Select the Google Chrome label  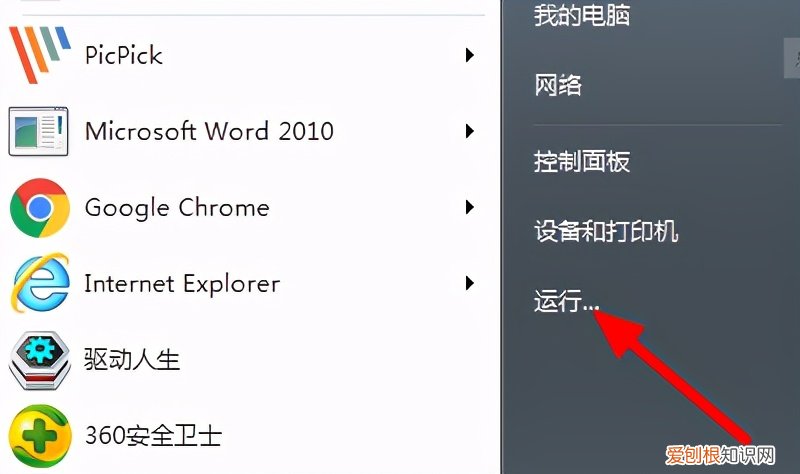(177, 208)
